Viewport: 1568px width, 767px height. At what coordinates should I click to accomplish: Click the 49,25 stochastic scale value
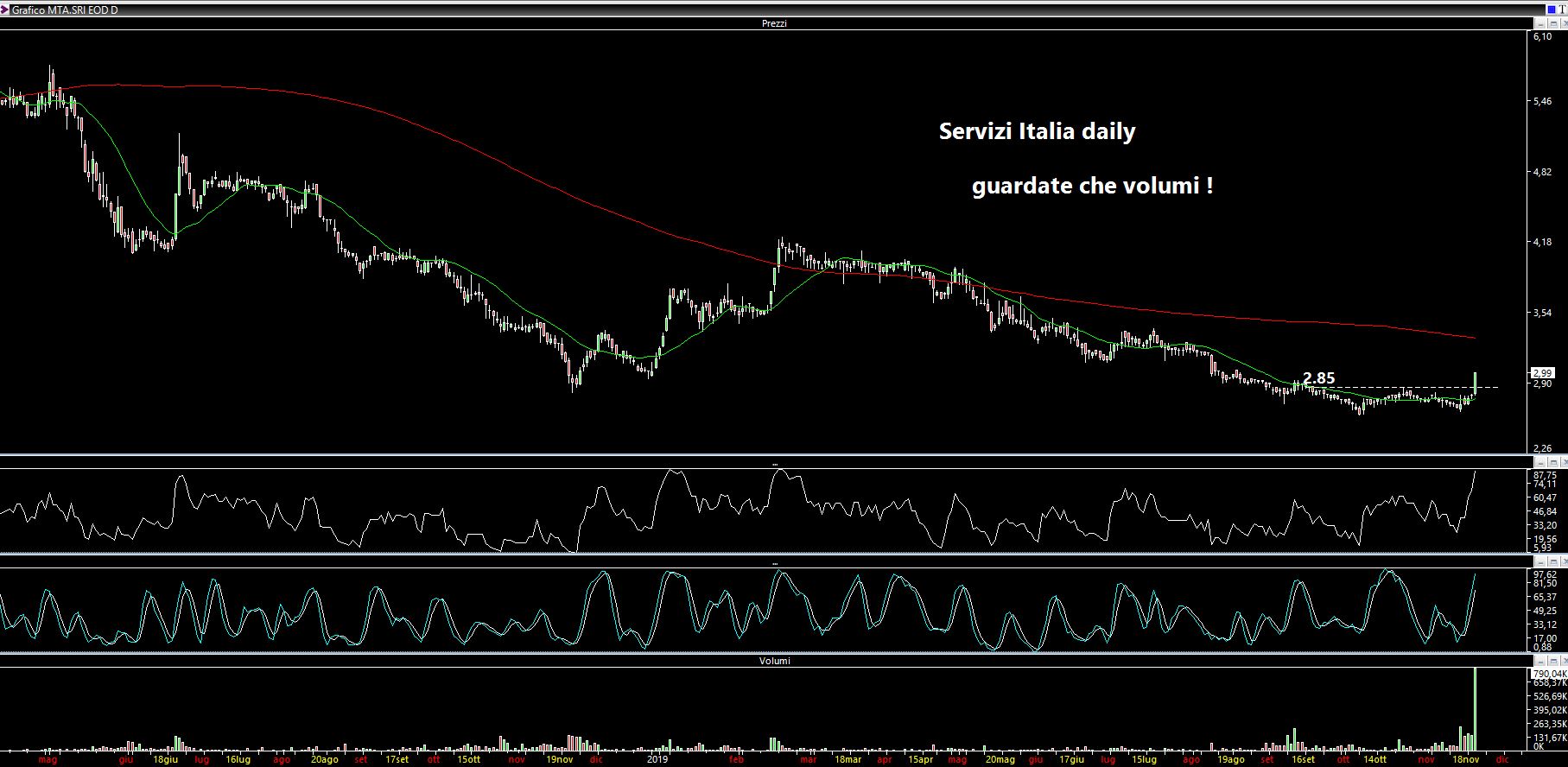(x=1545, y=611)
